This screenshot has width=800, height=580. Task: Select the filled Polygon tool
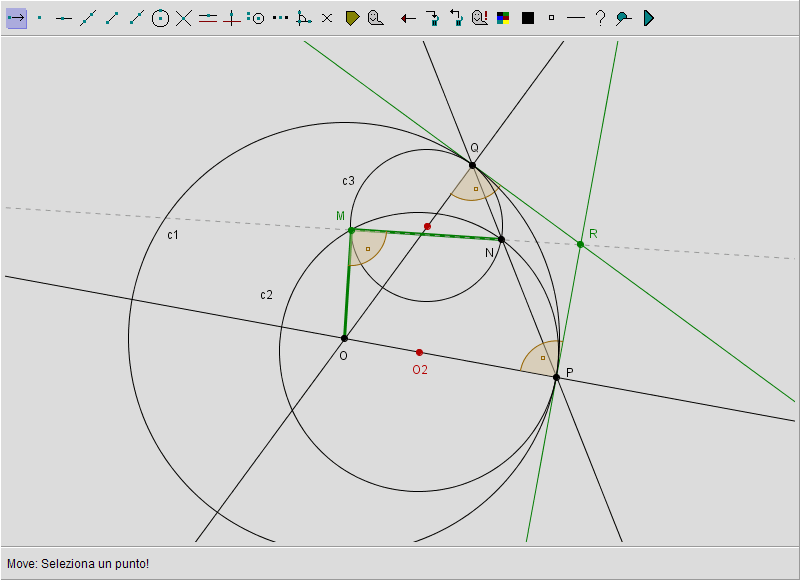352,18
